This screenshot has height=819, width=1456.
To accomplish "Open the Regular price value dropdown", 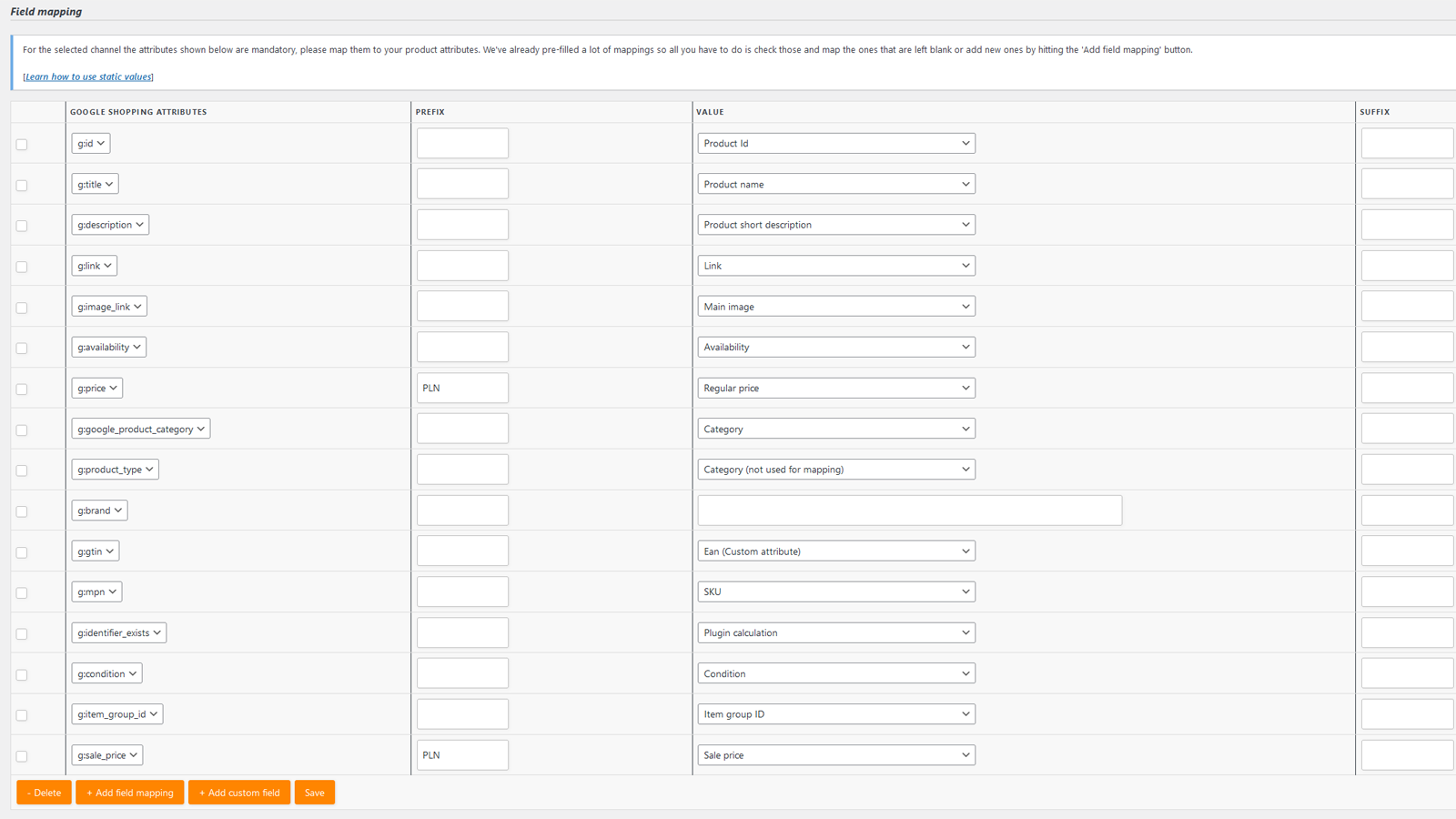I will point(836,388).
